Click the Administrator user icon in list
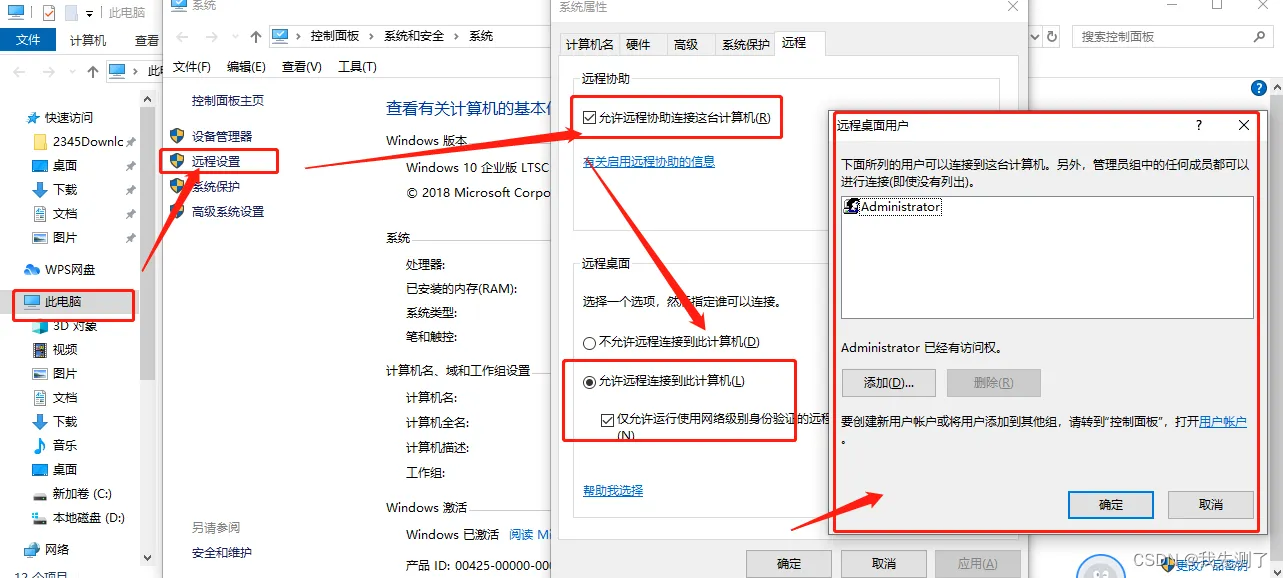The width and height of the screenshot is (1283, 578). (852, 207)
